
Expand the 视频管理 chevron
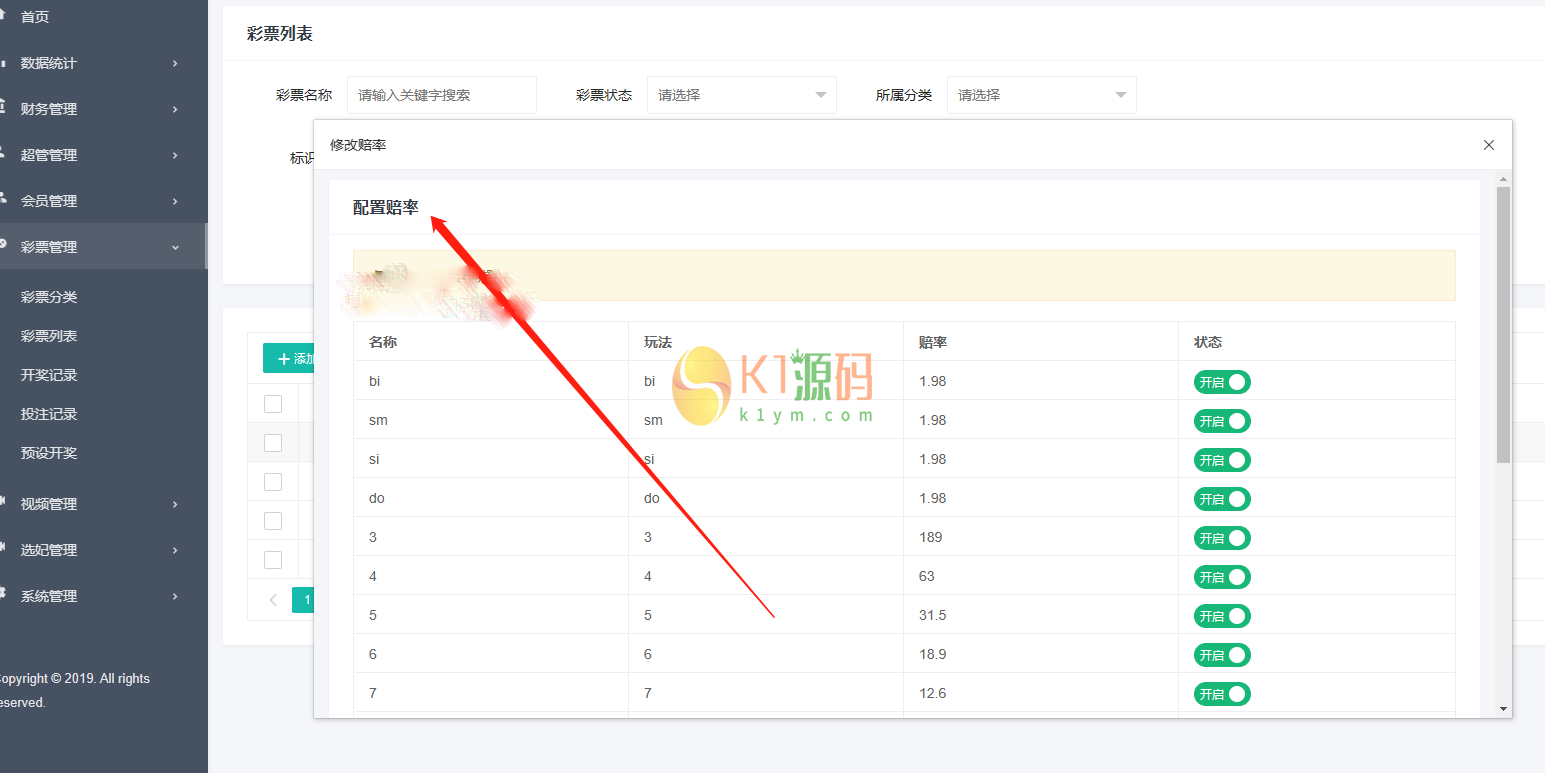point(175,504)
